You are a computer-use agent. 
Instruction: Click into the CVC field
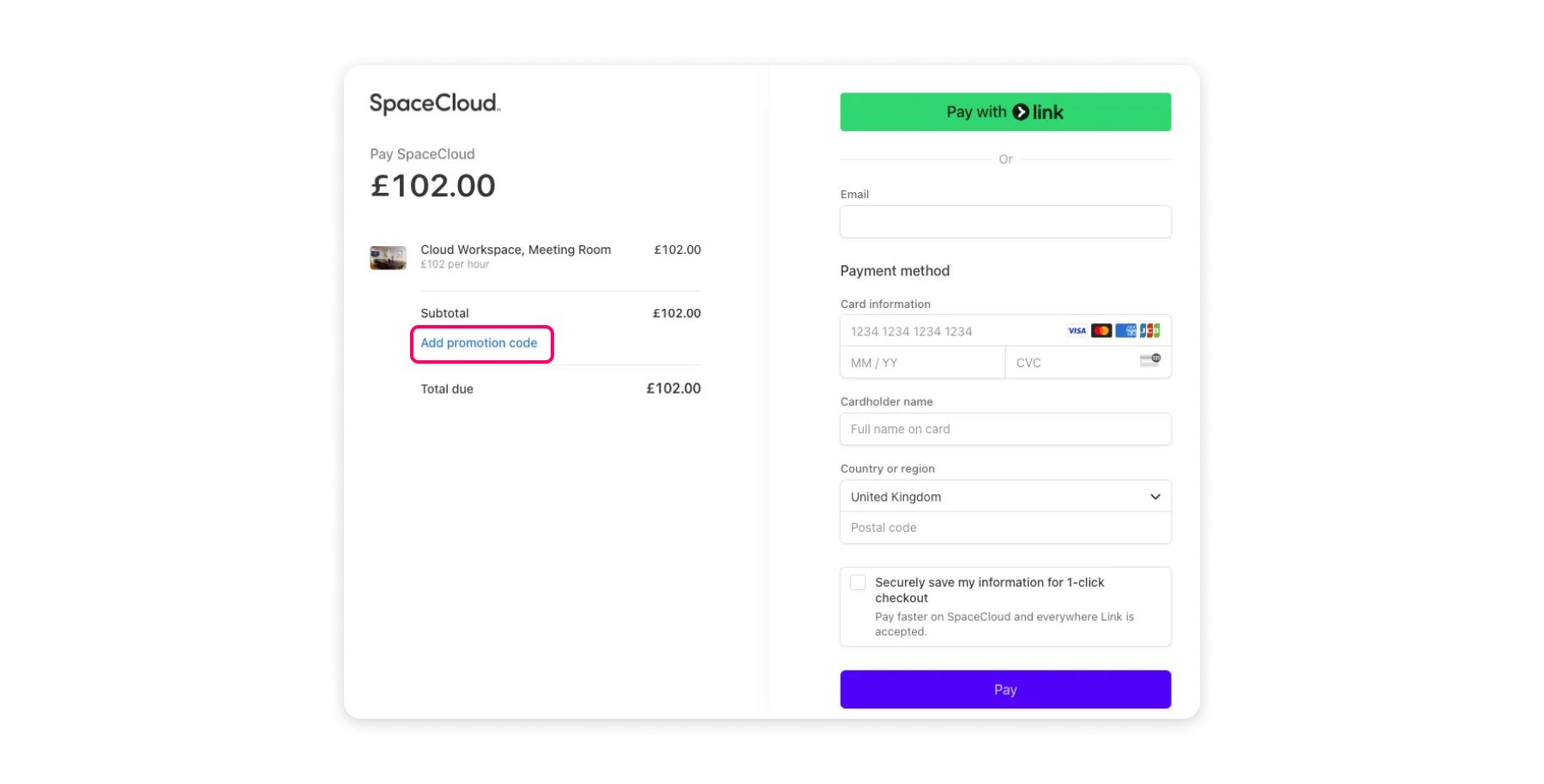pyautogui.click(x=1088, y=363)
